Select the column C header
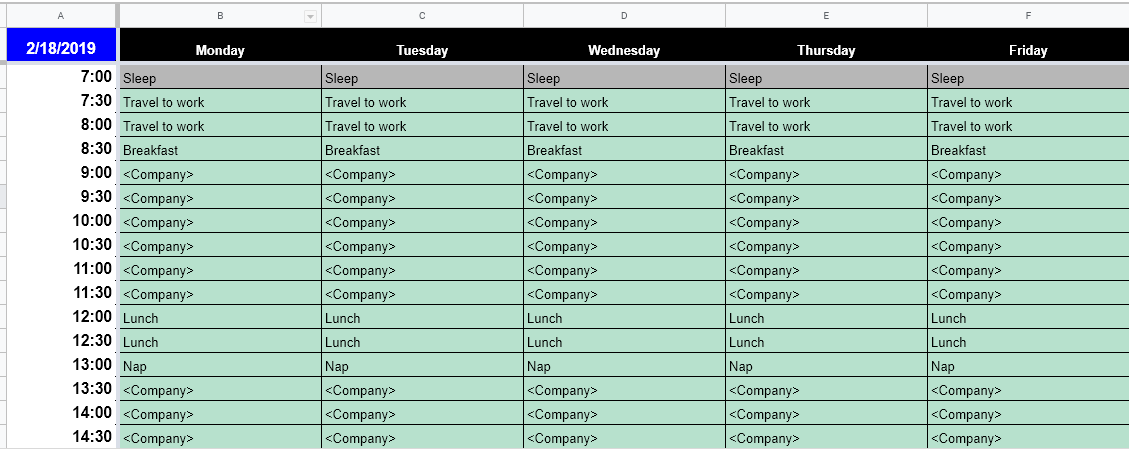This screenshot has width=1129, height=449. click(x=422, y=16)
